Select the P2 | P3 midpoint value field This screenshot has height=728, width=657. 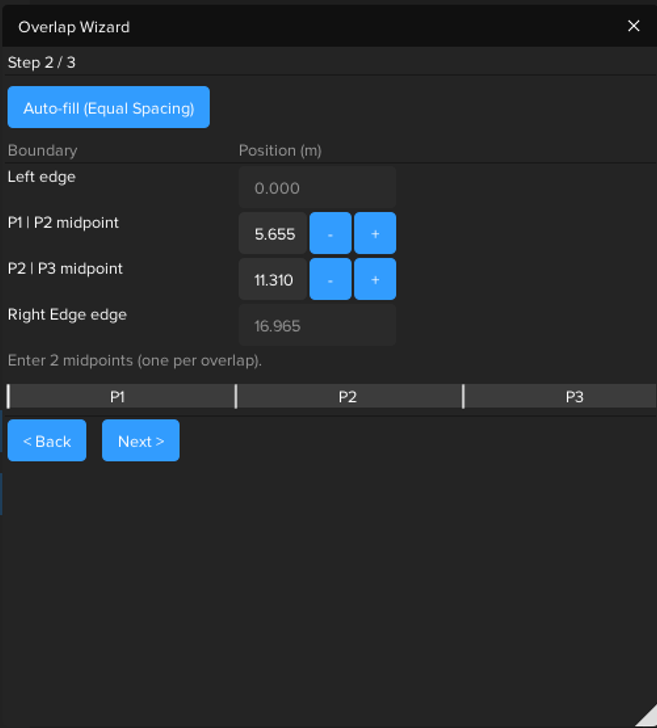273,280
